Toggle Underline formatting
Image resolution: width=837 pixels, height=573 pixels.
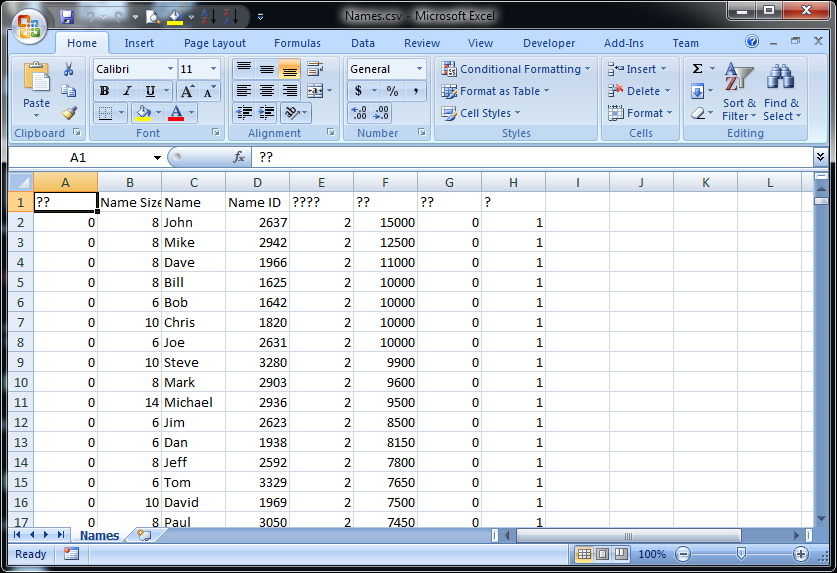tap(151, 91)
